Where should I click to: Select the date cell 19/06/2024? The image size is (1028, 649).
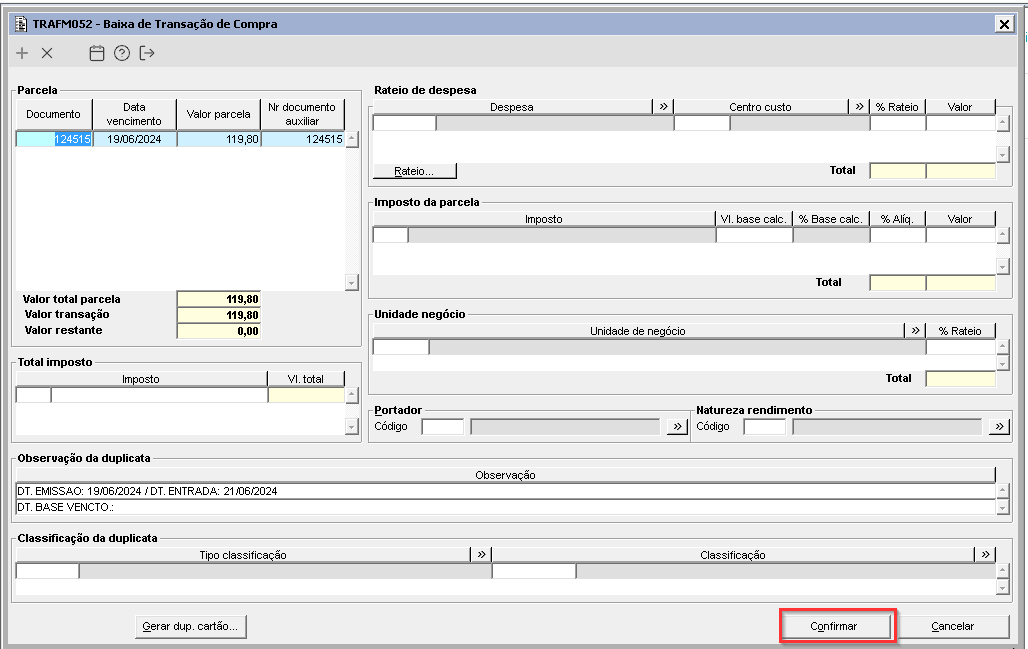tap(134, 139)
